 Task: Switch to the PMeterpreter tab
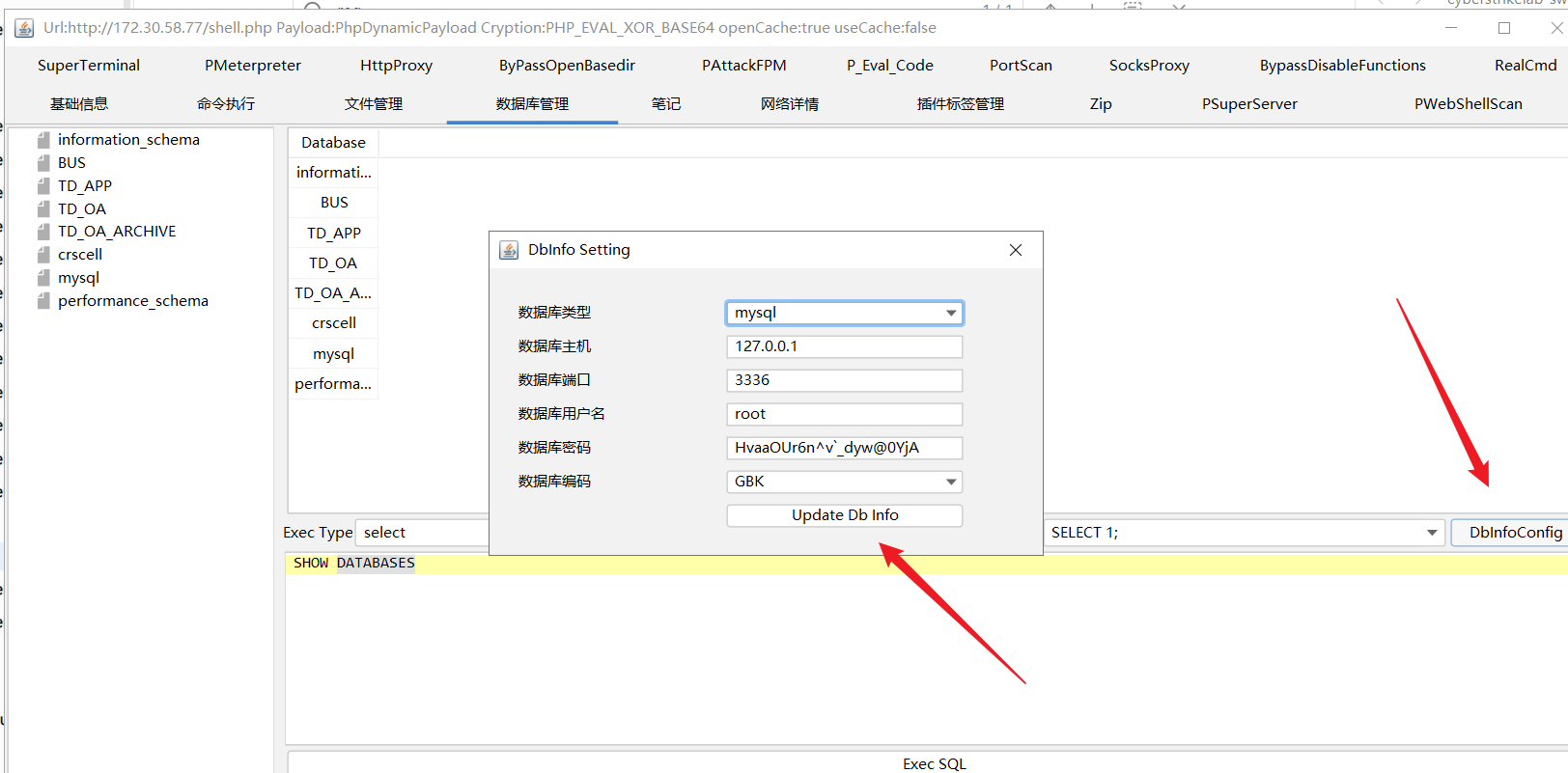tap(253, 66)
